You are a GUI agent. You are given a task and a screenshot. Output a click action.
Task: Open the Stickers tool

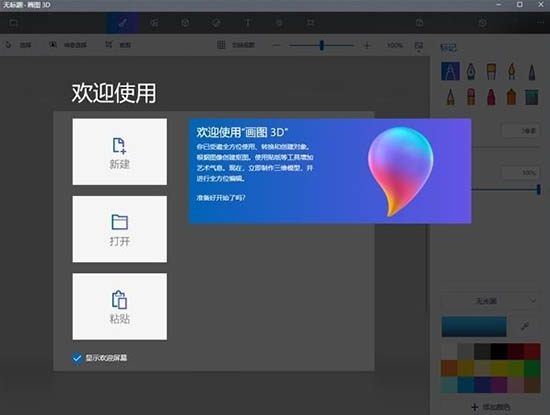216,23
